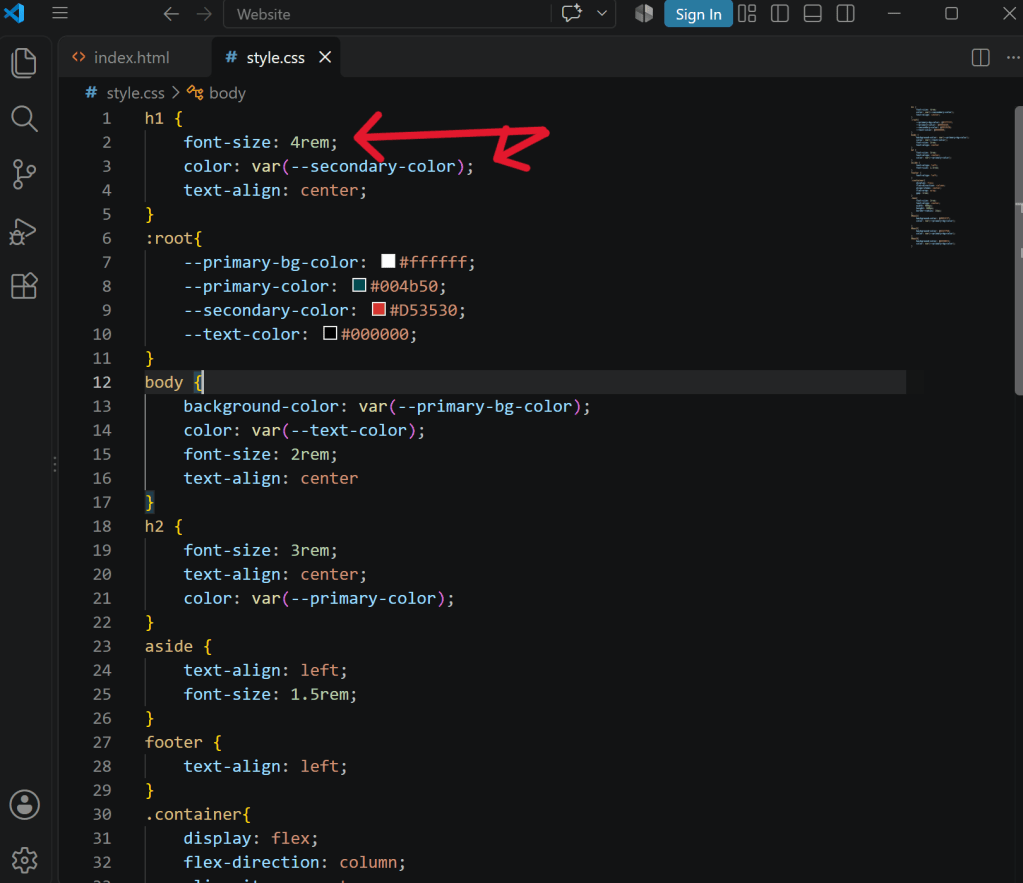Open the editor More Actions ellipsis
Image resolution: width=1023 pixels, height=883 pixels.
[1013, 57]
